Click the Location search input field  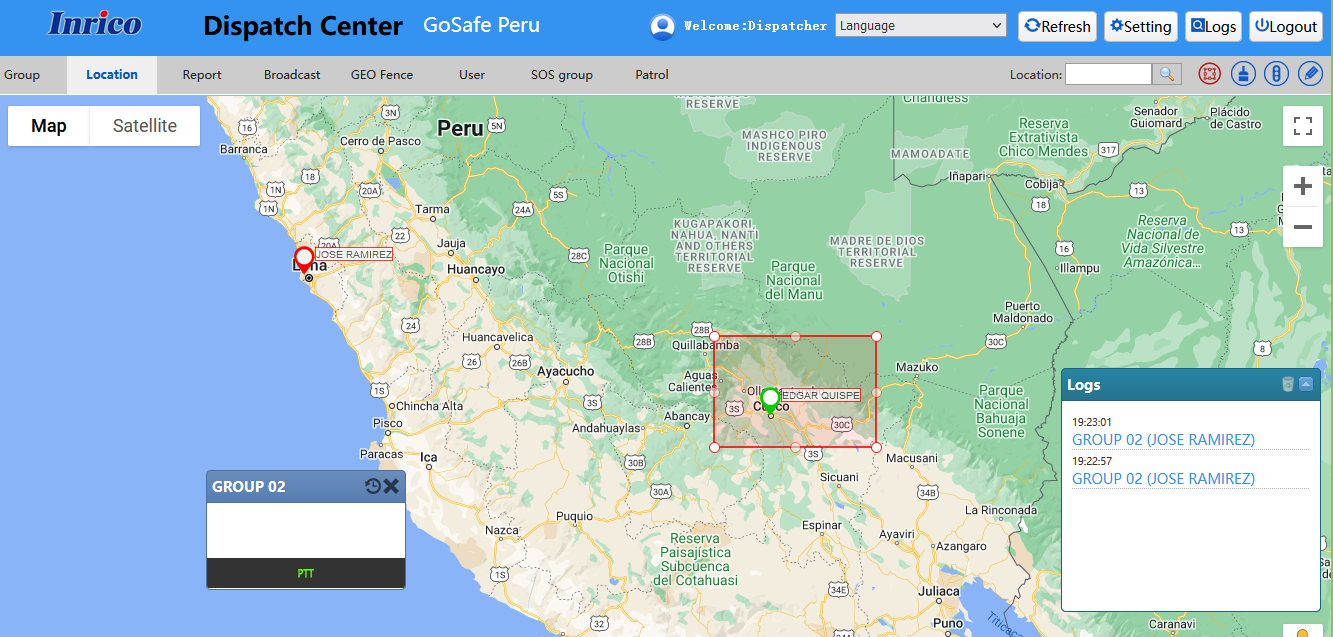[x=1109, y=74]
